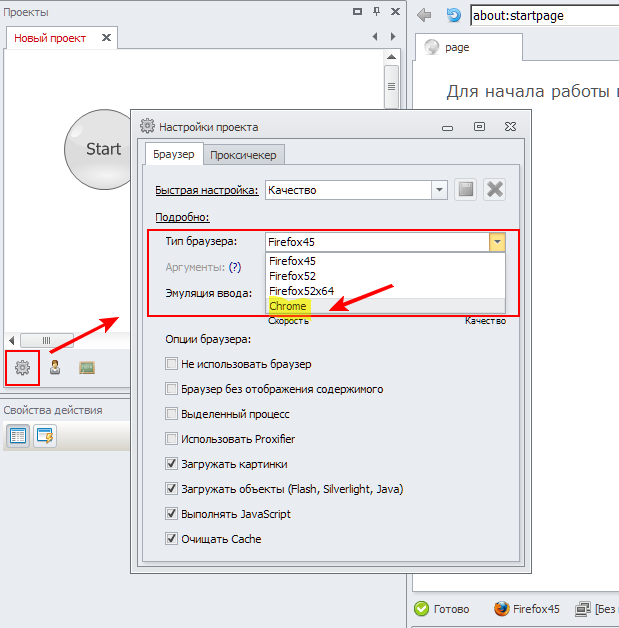Image resolution: width=619 pixels, height=628 pixels.
Task: Select the page browser tab
Action: click(x=468, y=47)
